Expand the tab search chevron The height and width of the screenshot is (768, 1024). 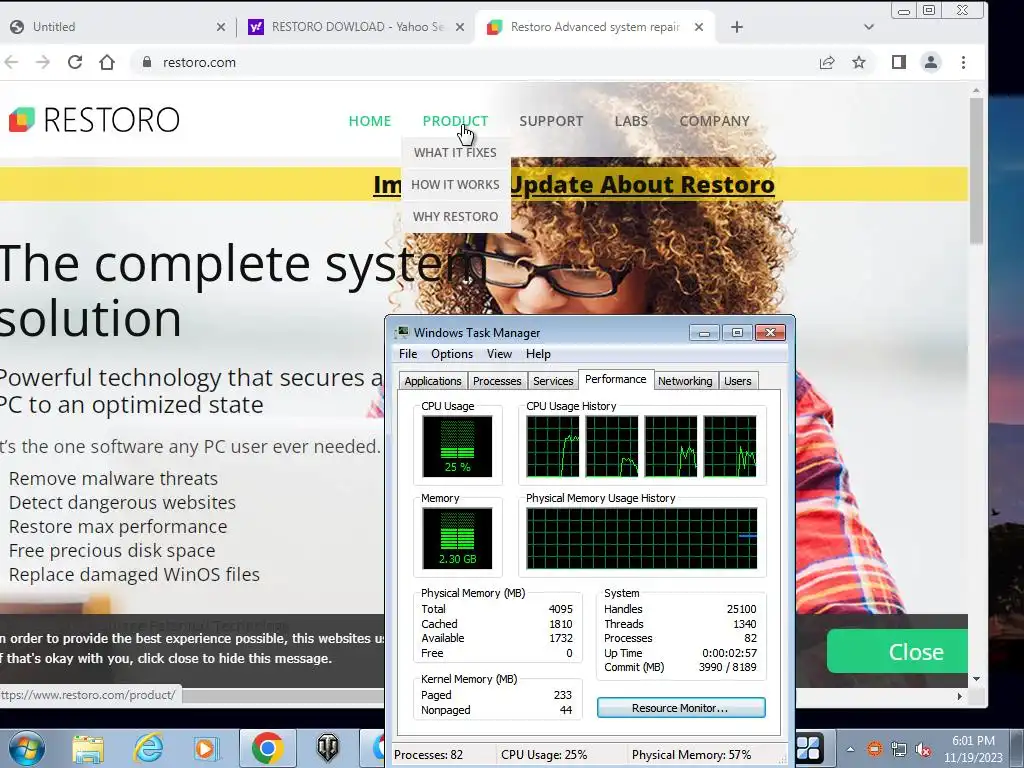click(x=869, y=27)
